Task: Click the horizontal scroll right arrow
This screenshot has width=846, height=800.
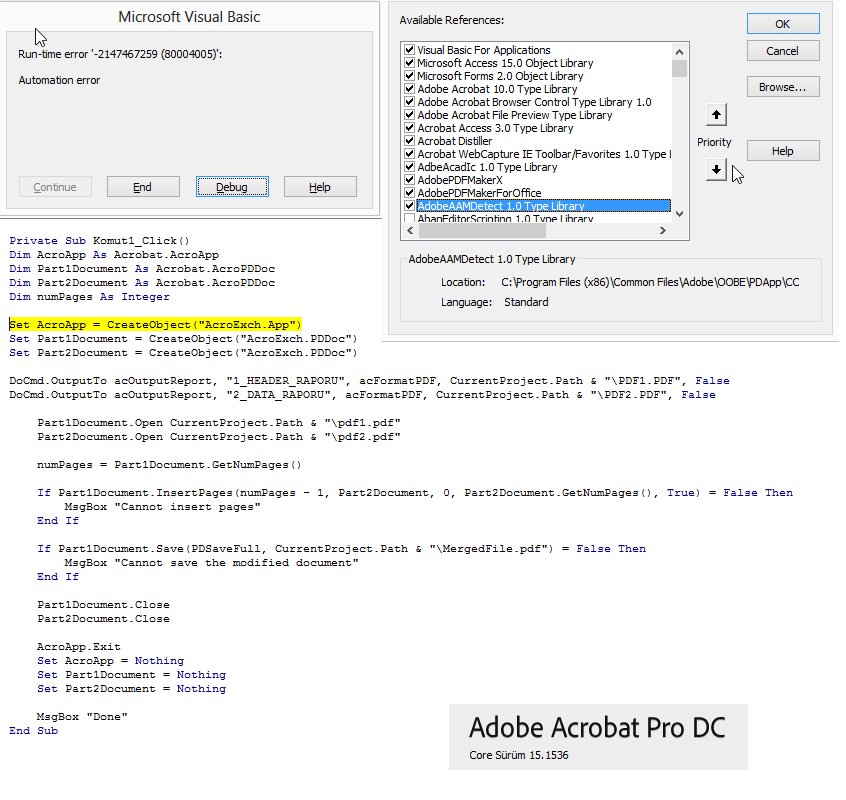Action: (661, 232)
